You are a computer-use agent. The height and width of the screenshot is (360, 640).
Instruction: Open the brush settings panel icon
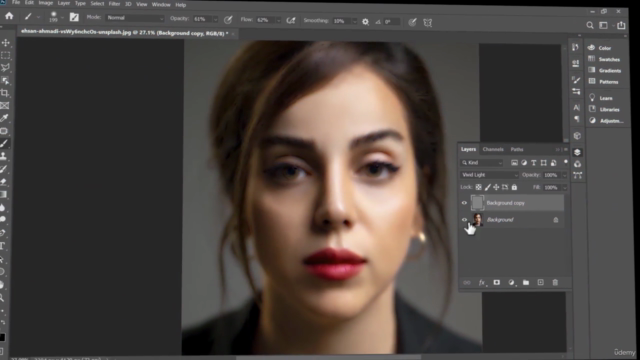74,17
